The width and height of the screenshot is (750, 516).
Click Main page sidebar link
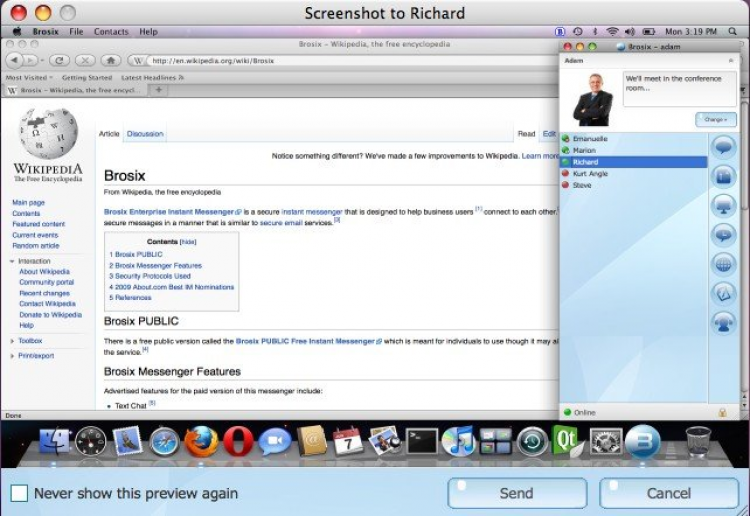28,203
